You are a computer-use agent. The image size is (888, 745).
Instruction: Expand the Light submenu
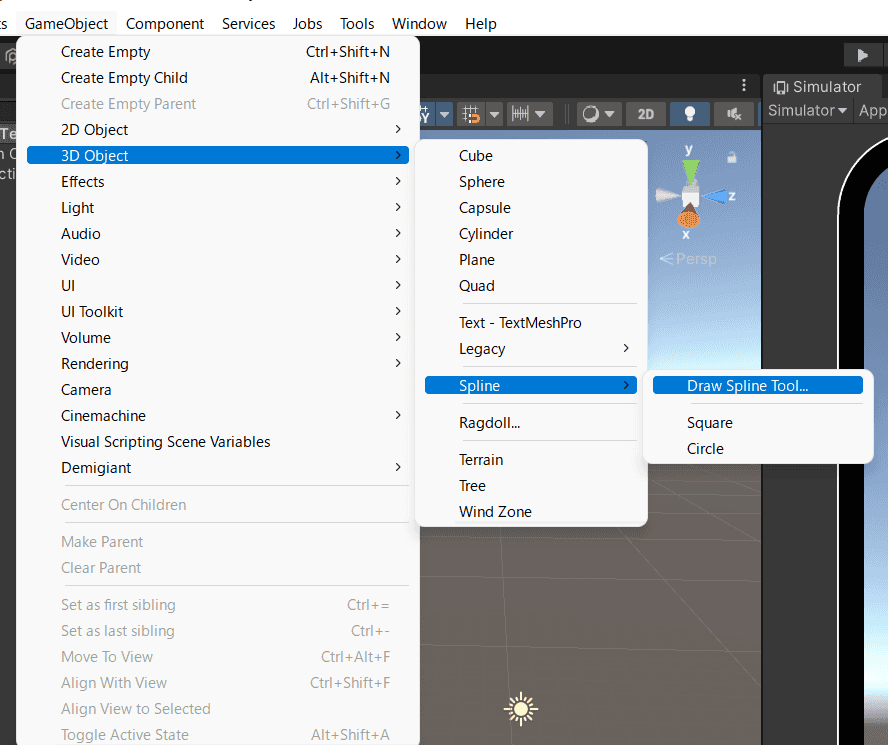(x=218, y=208)
